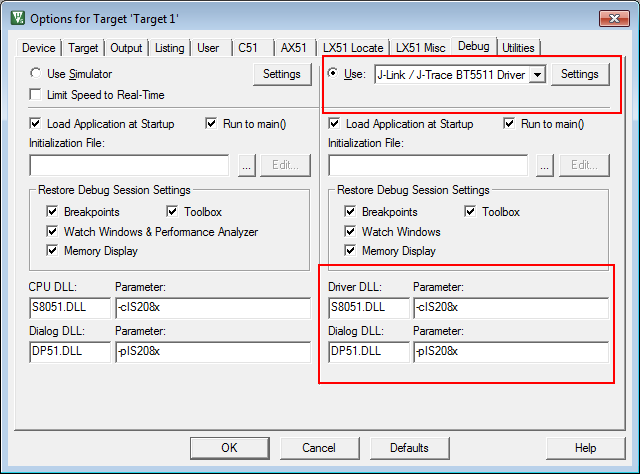
Task: Close the Options for Target dialog
Action: point(612,18)
